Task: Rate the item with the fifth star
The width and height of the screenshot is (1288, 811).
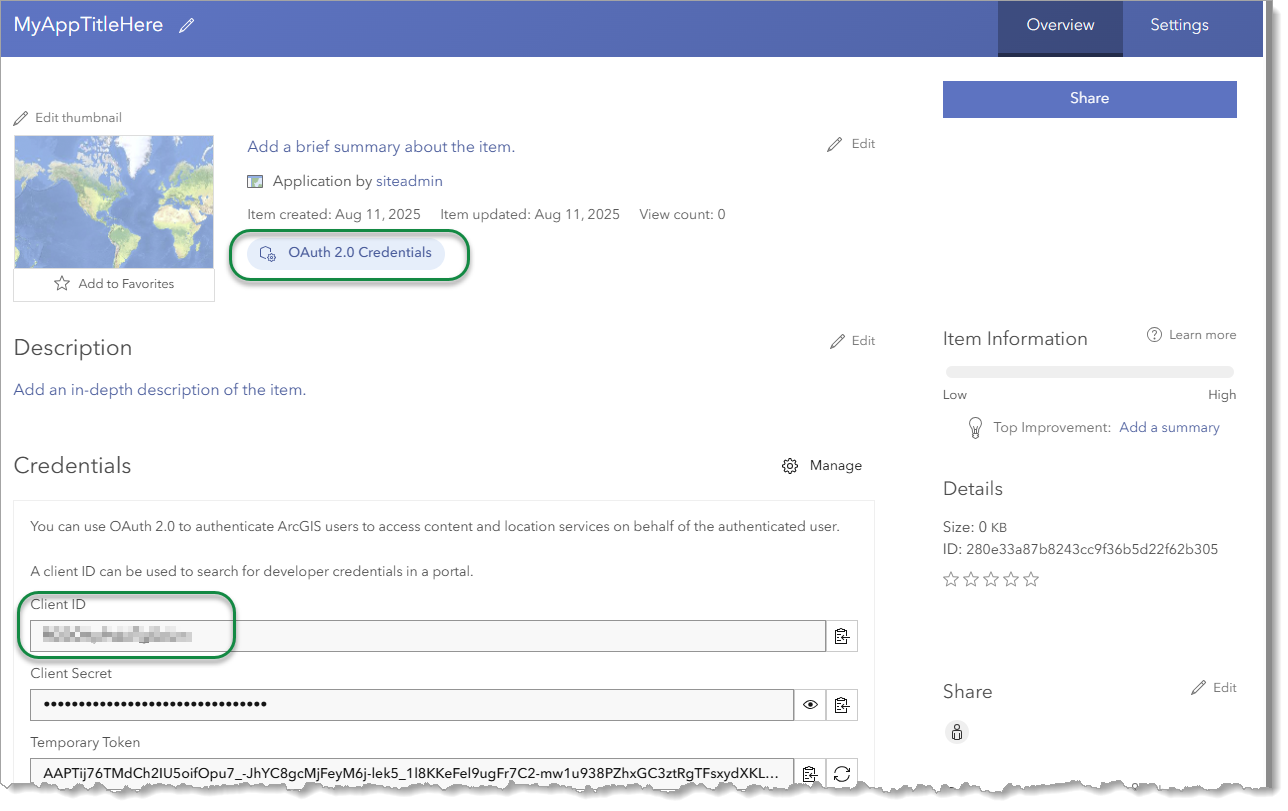Action: (1031, 580)
